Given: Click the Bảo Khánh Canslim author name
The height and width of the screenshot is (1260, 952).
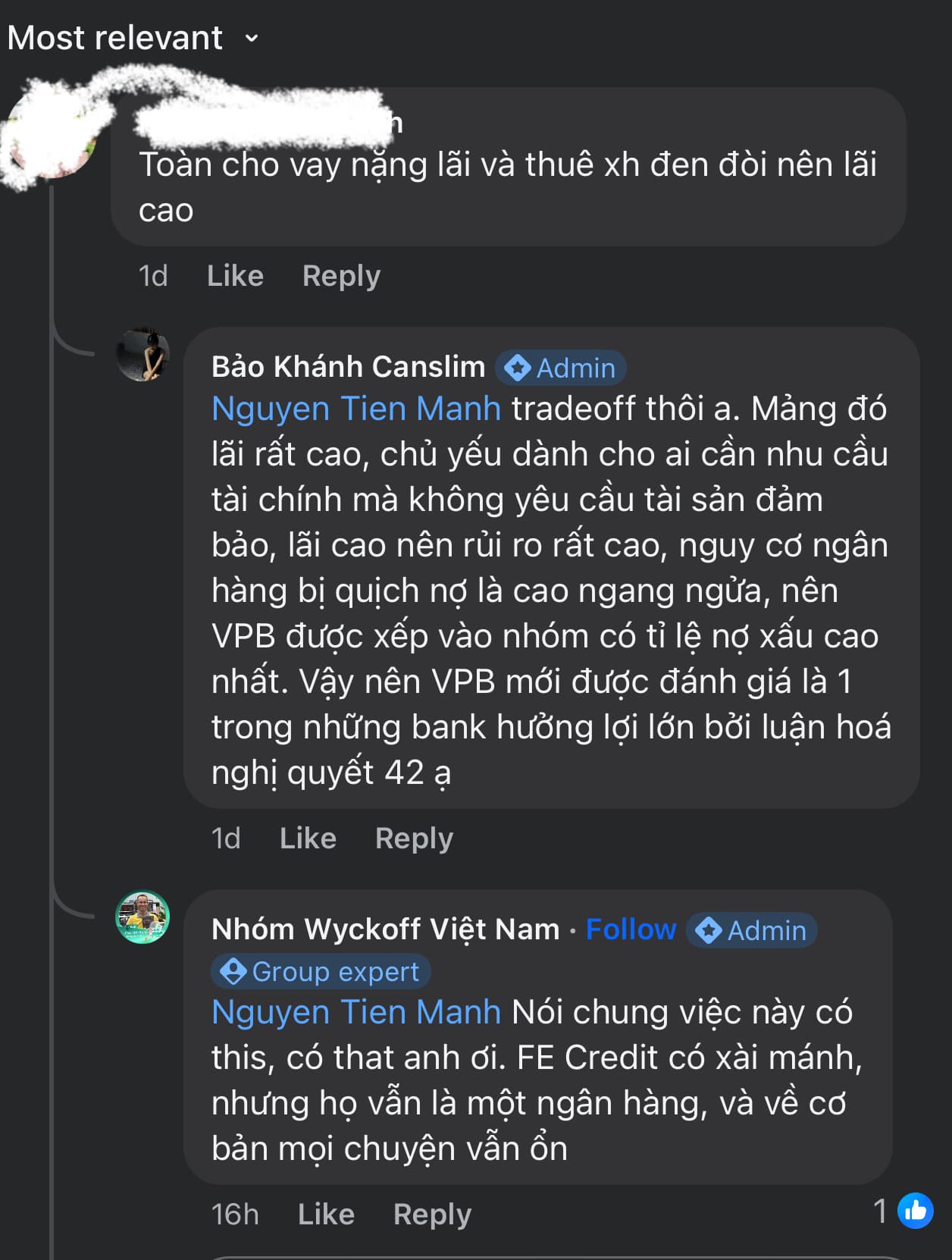Looking at the screenshot, I should 348,367.
